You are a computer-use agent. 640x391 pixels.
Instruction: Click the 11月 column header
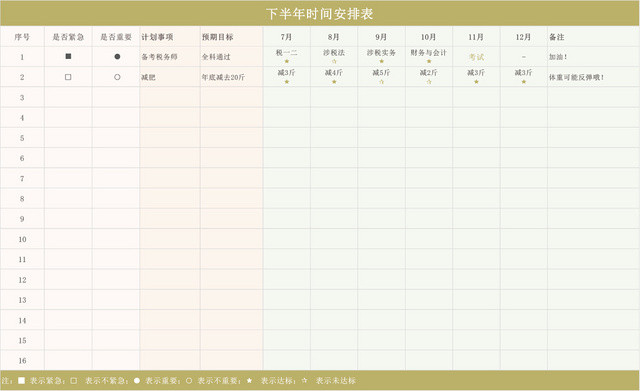(x=476, y=37)
